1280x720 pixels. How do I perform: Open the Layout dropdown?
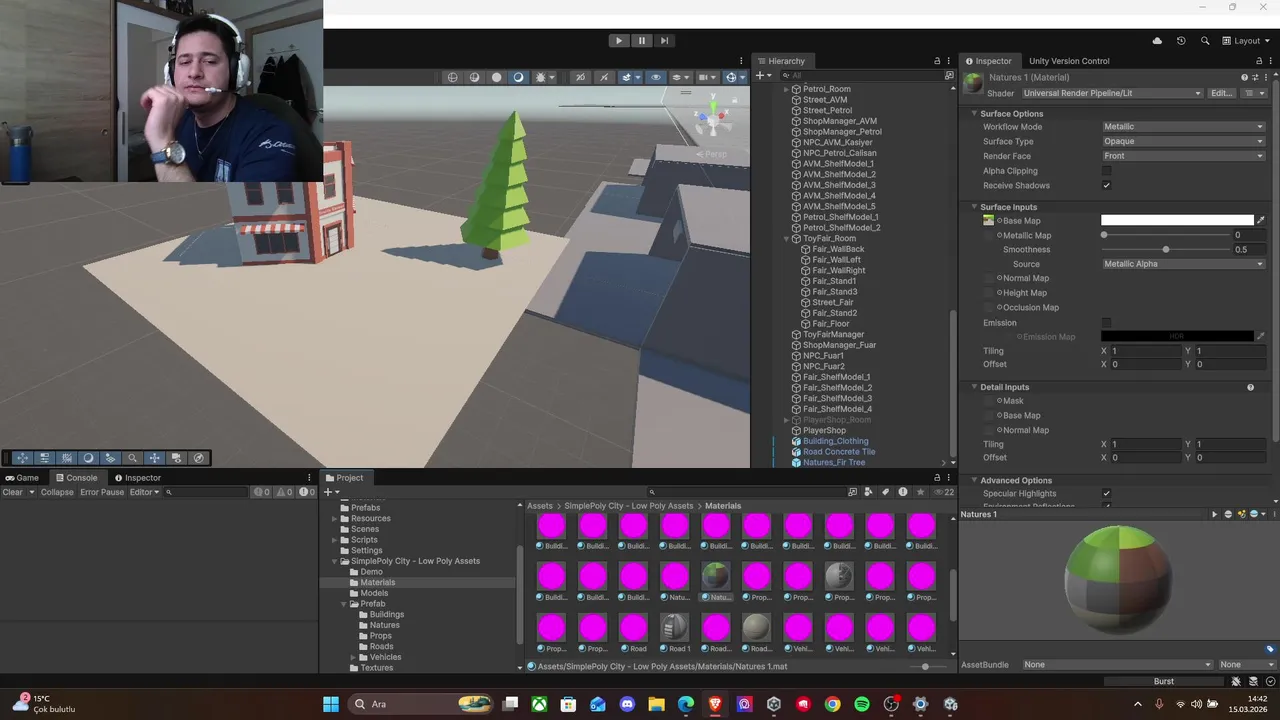[x=1247, y=41]
